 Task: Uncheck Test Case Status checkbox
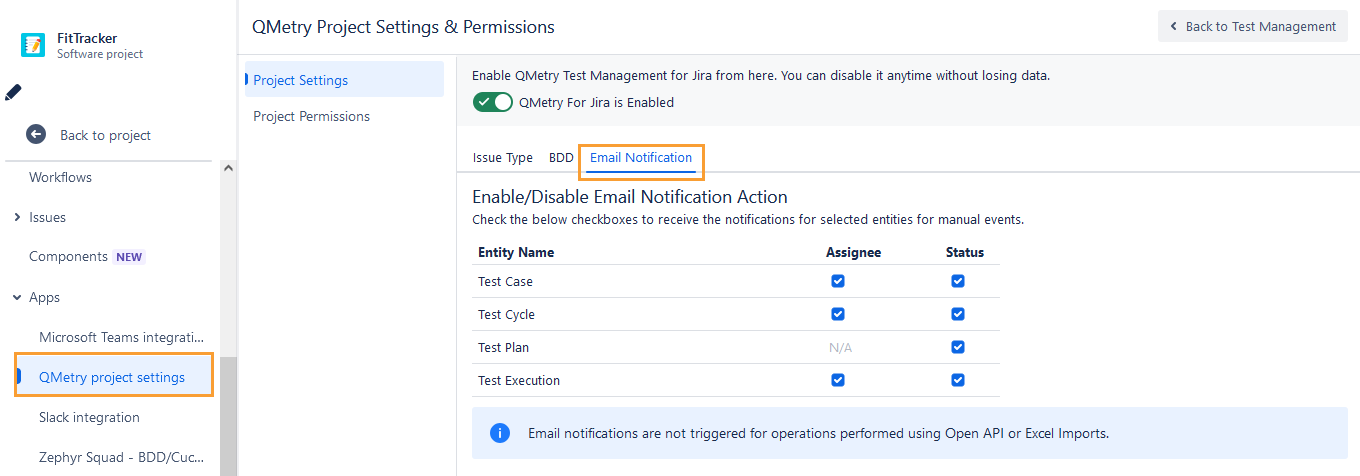coord(958,281)
